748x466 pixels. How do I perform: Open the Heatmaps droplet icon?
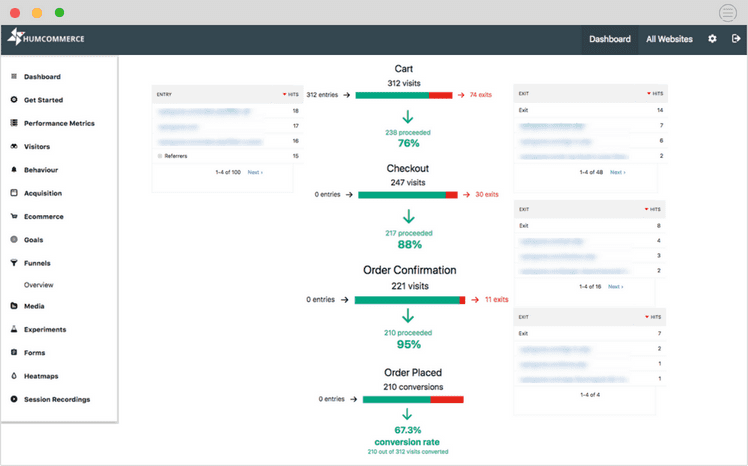pos(13,376)
